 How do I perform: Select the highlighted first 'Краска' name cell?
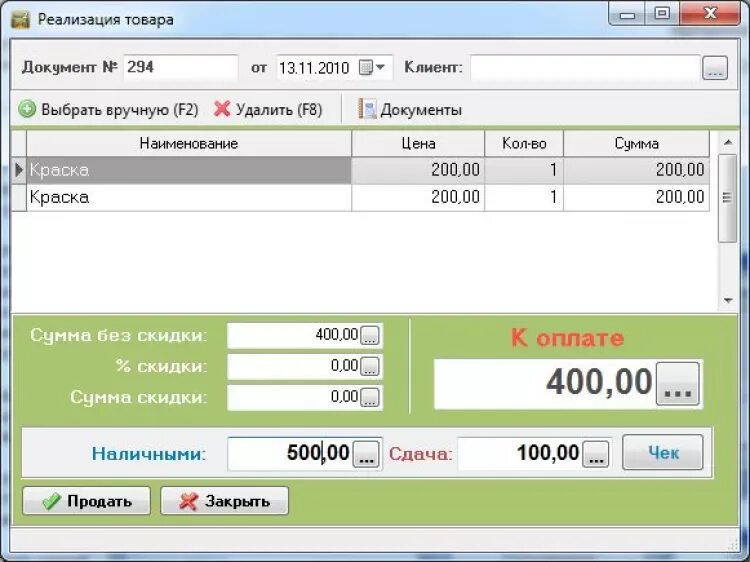(189, 170)
